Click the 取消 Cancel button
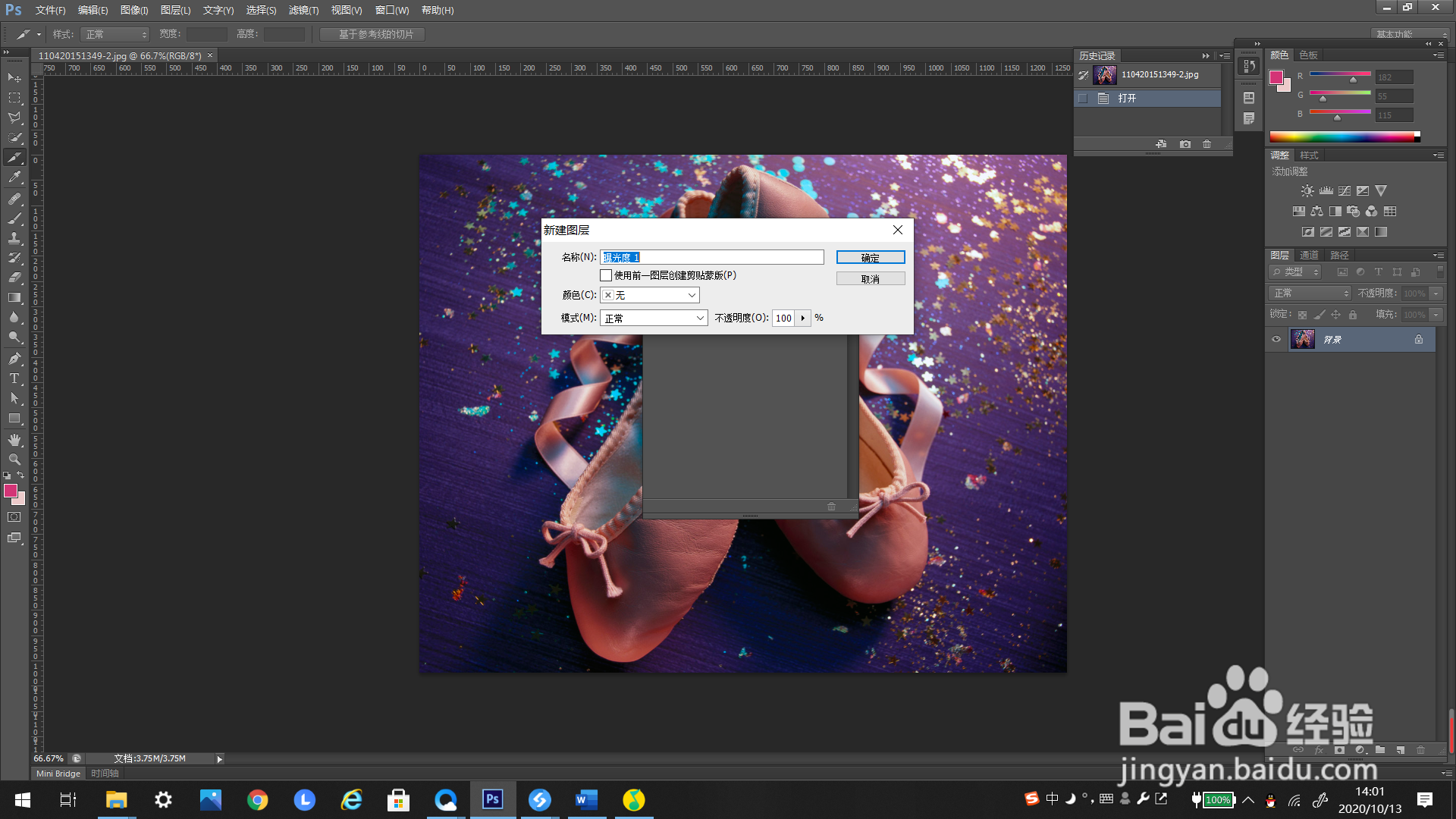The height and width of the screenshot is (819, 1456). pyautogui.click(x=870, y=279)
